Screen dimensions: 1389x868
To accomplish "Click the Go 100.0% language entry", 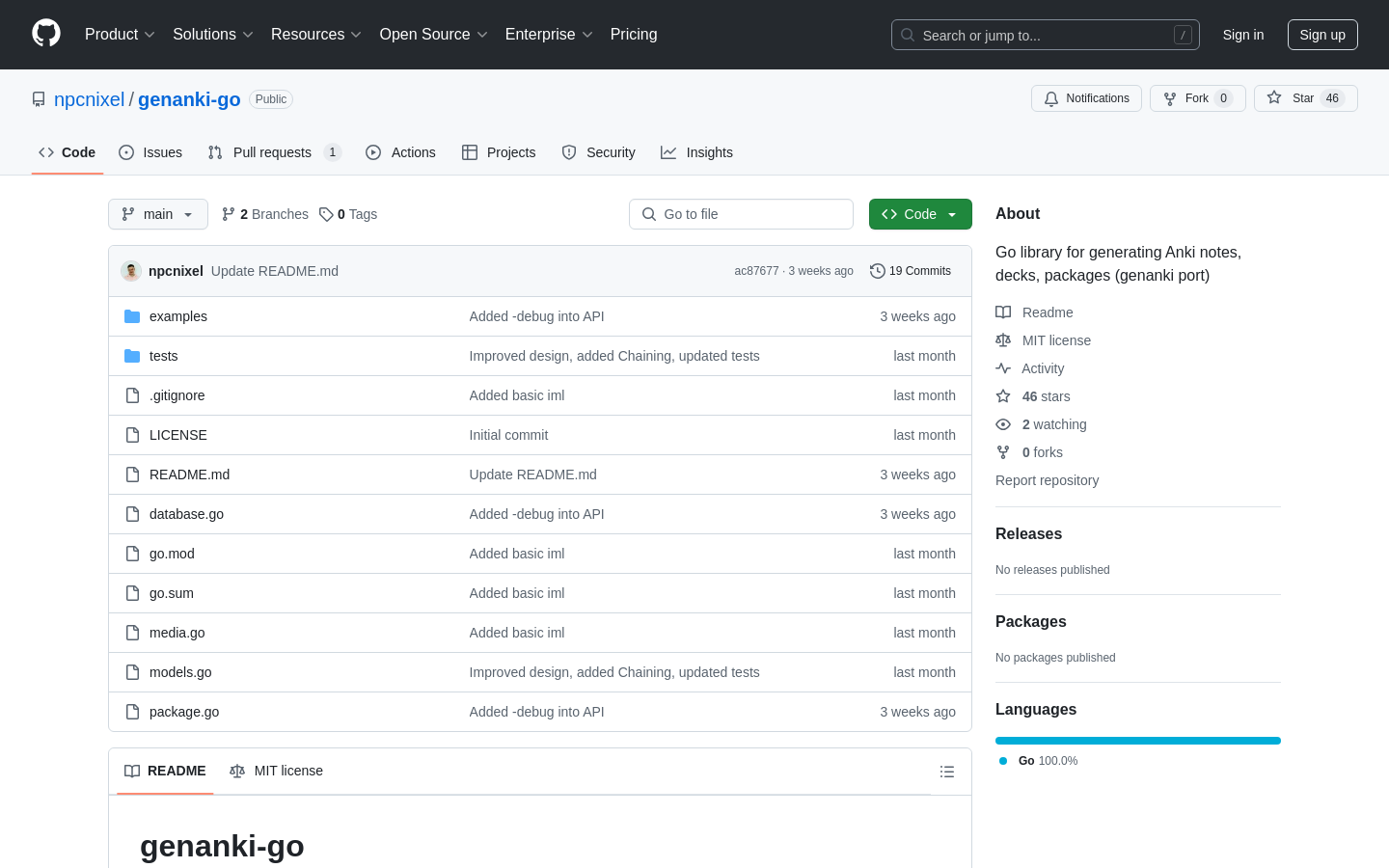I will tap(1038, 761).
